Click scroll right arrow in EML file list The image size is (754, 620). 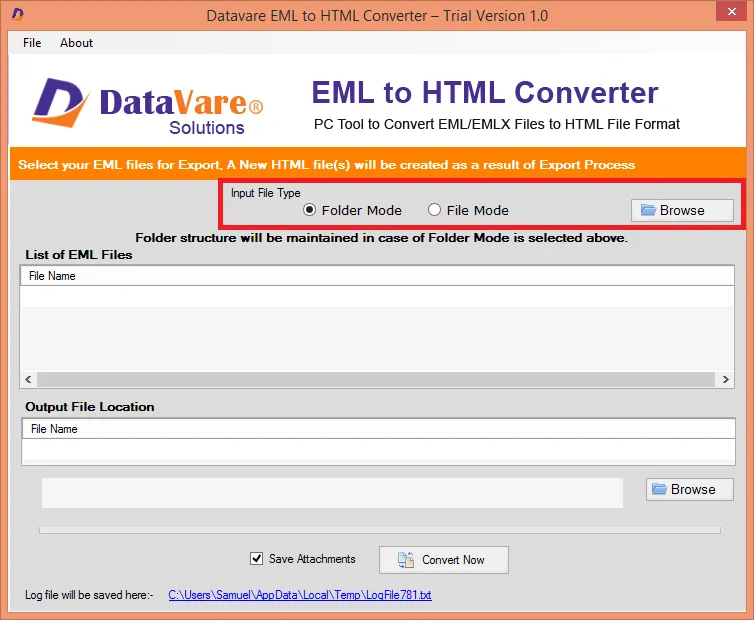point(726,380)
